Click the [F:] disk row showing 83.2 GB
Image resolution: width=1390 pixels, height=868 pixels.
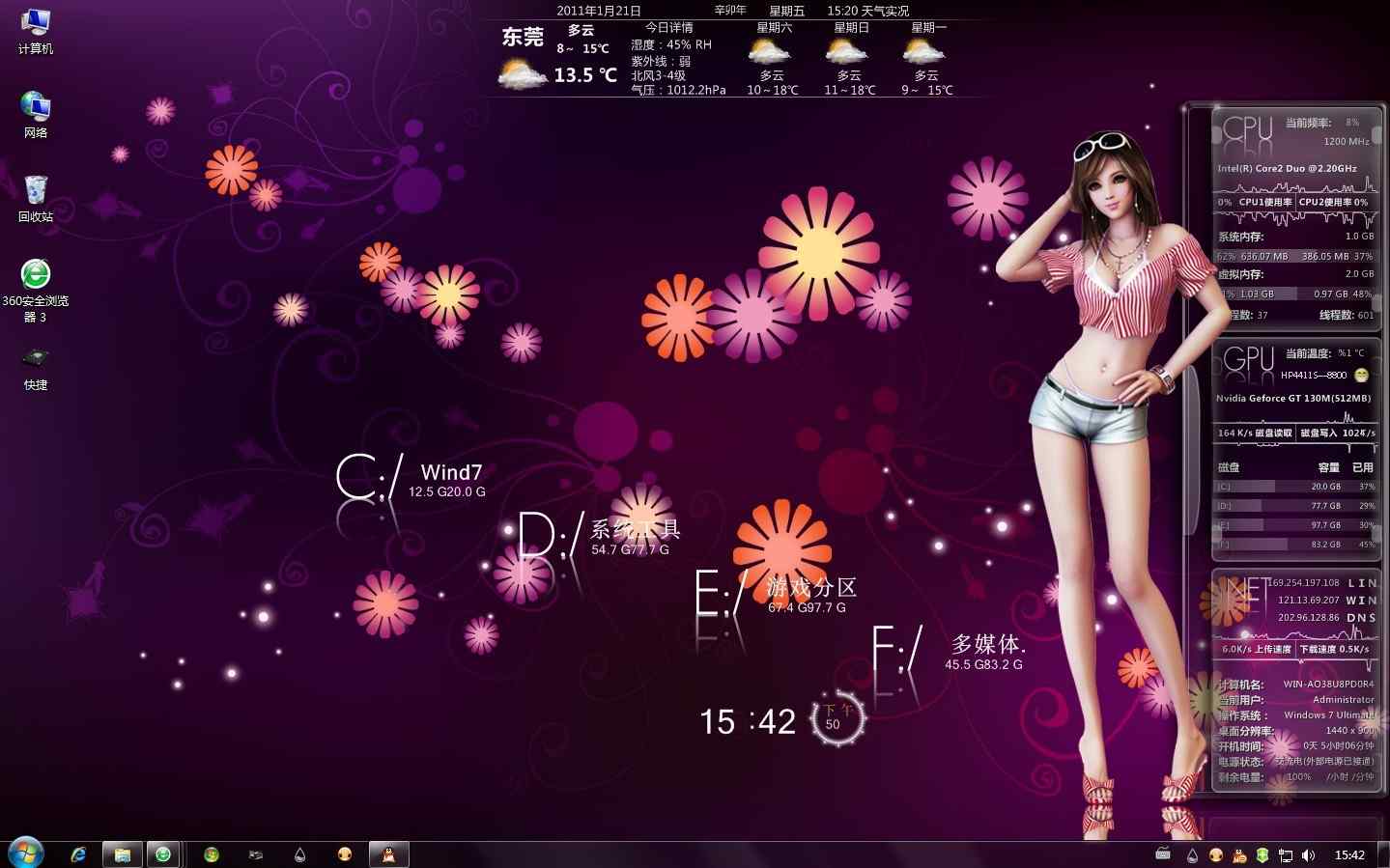(x=1295, y=545)
